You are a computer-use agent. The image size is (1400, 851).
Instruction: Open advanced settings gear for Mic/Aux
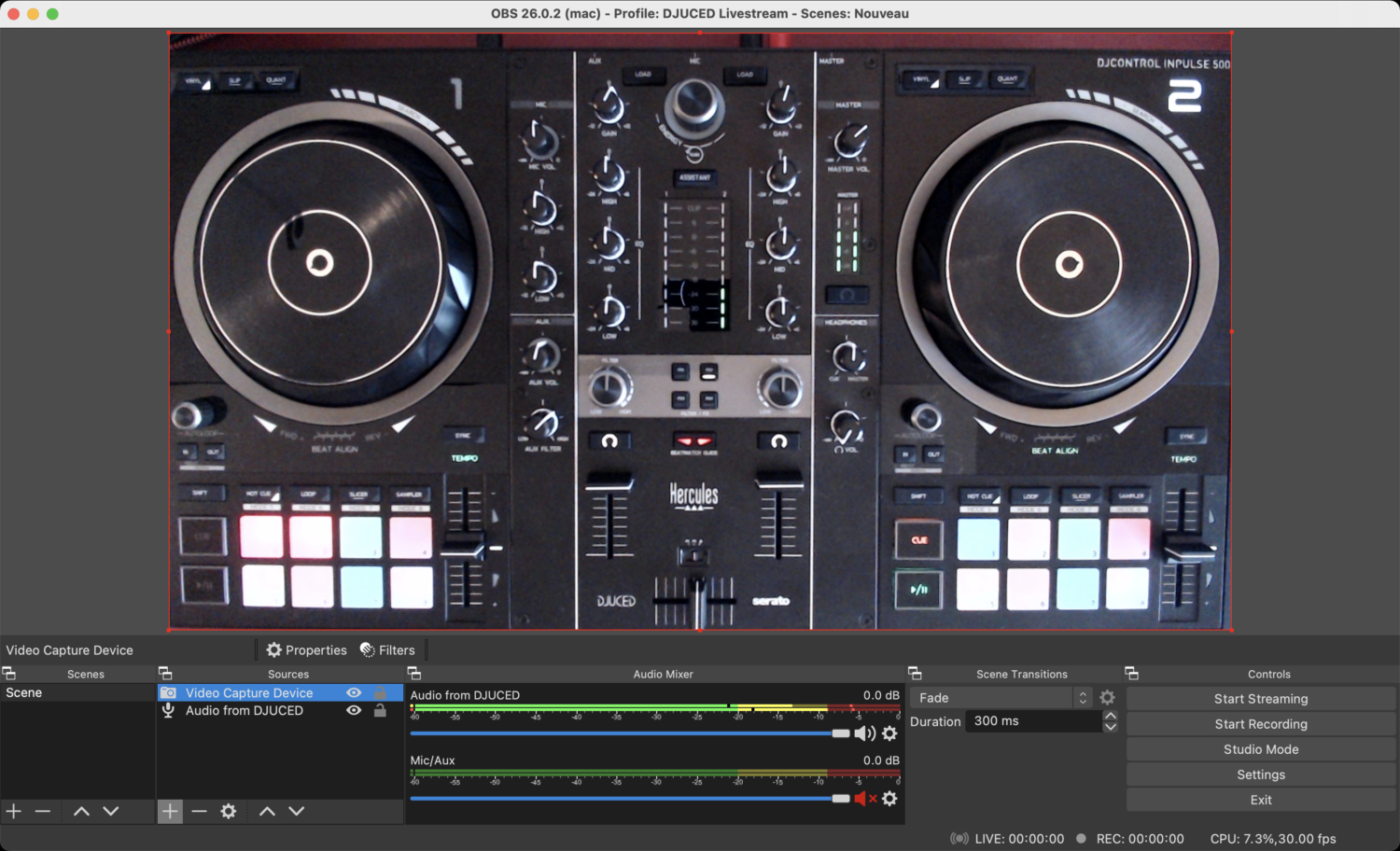(x=889, y=799)
